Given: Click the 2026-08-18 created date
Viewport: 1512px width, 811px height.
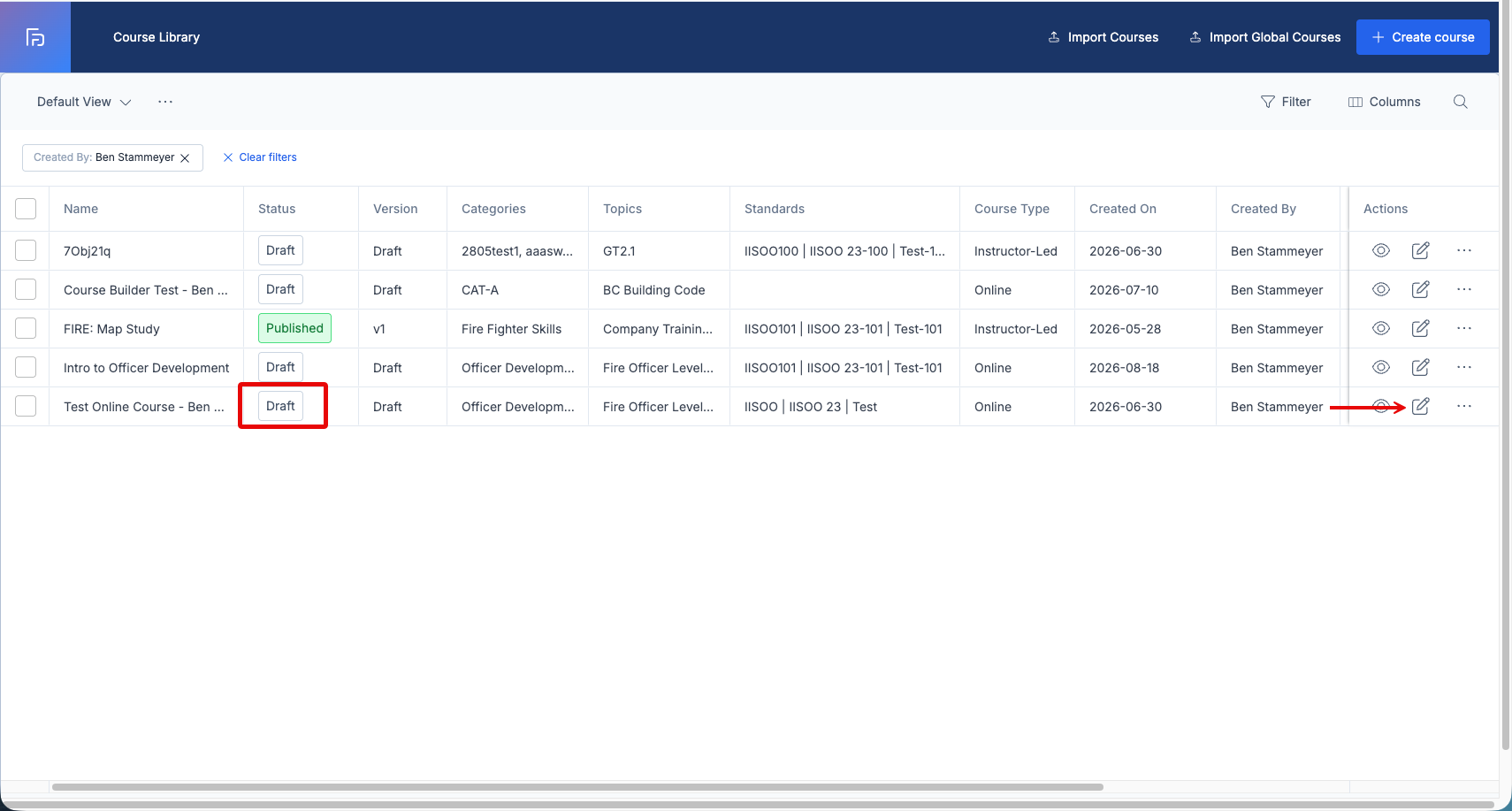Looking at the screenshot, I should 1125,368.
